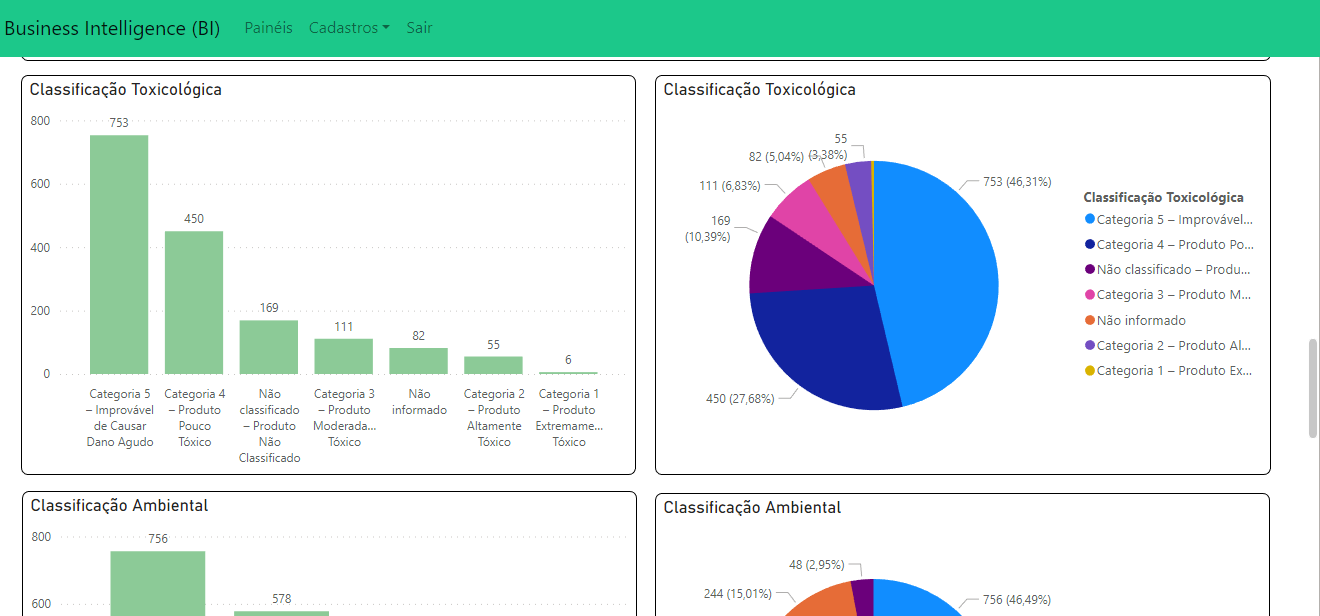Click the 'Classificação Ambiental' pie chart title
Viewport: 1320px width, 616px height.
click(x=753, y=508)
